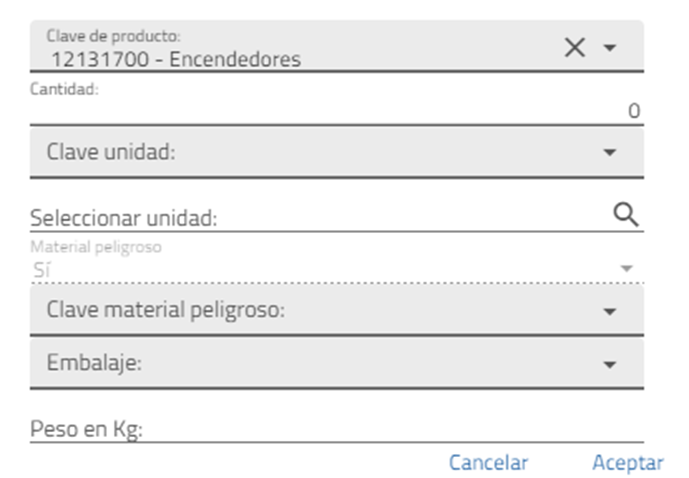Clear the Clave de producto selection
This screenshot has width=689, height=478.
pyautogui.click(x=574, y=47)
